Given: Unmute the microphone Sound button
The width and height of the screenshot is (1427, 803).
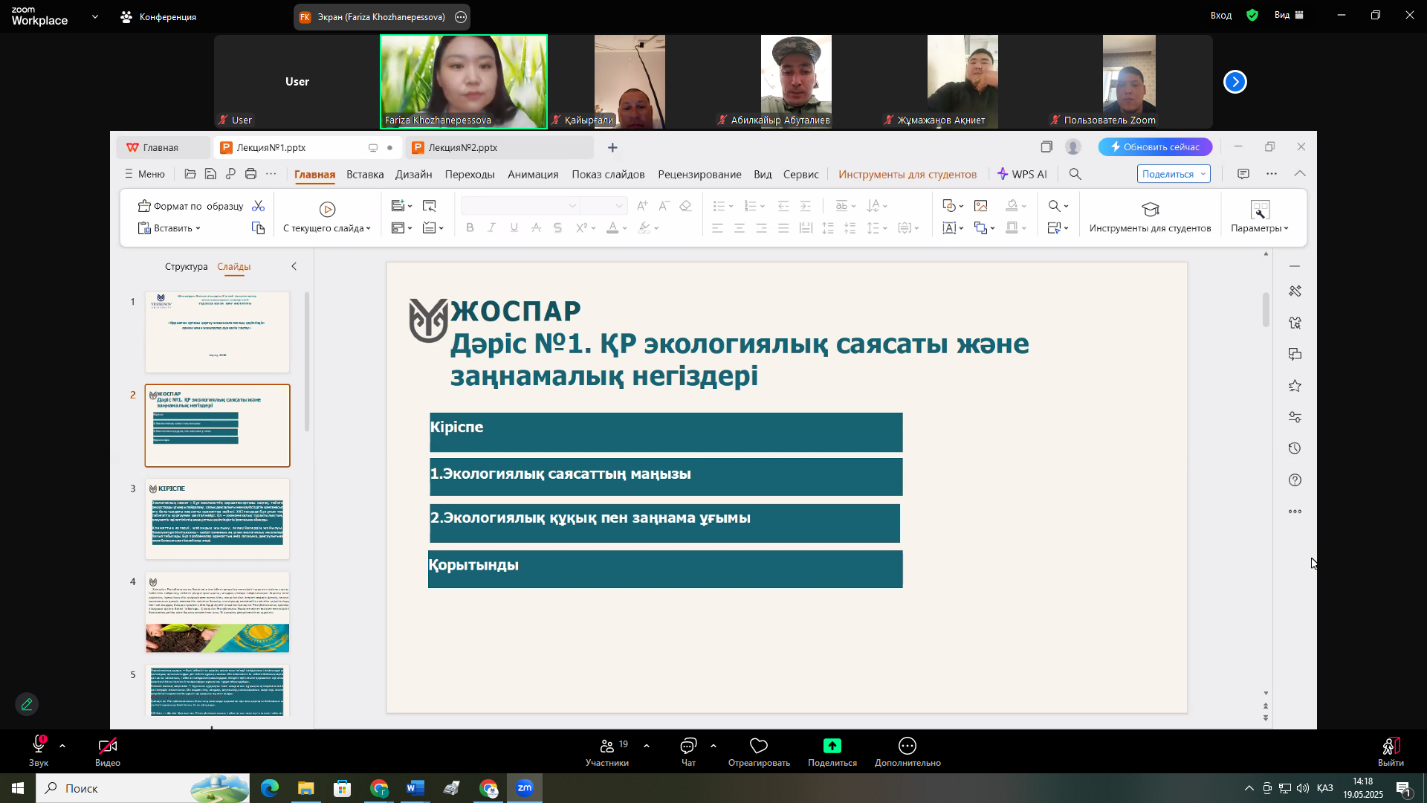Looking at the screenshot, I should (x=39, y=746).
